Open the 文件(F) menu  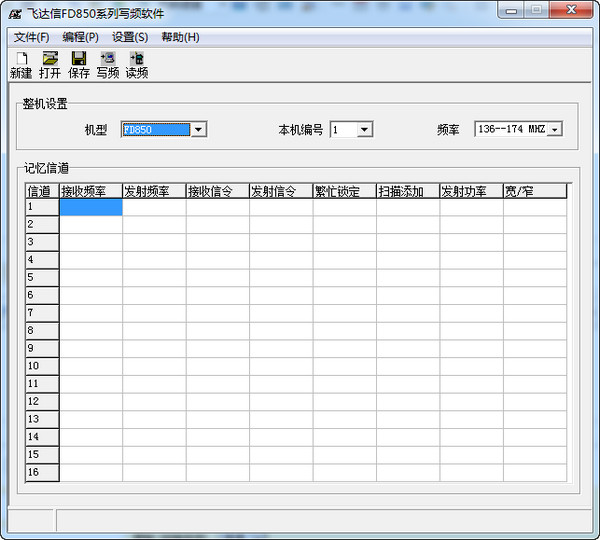(x=32, y=38)
